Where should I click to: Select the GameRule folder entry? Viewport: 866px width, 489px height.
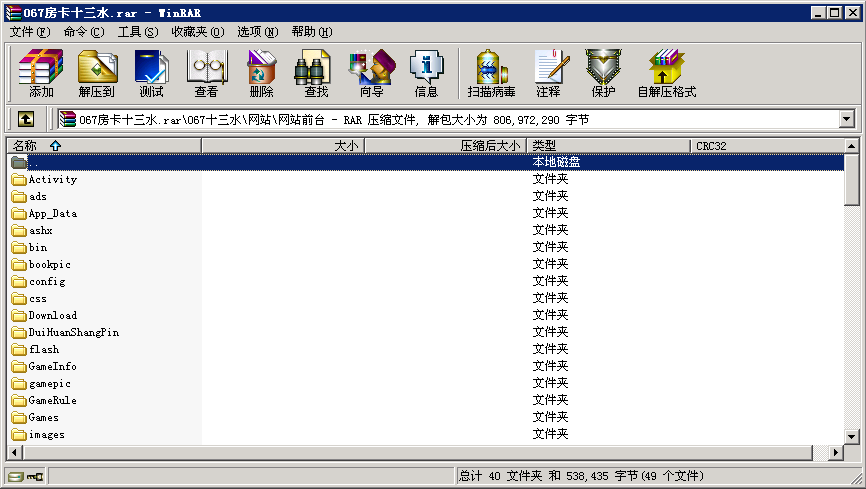[52, 400]
